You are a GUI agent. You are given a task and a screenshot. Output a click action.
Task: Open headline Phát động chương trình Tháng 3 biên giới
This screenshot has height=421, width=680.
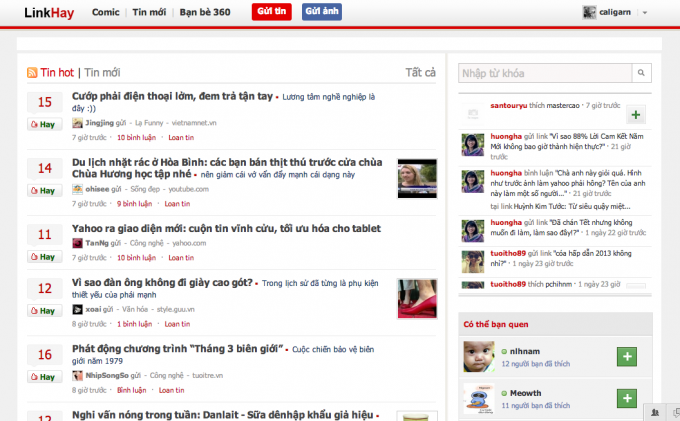coord(177,349)
